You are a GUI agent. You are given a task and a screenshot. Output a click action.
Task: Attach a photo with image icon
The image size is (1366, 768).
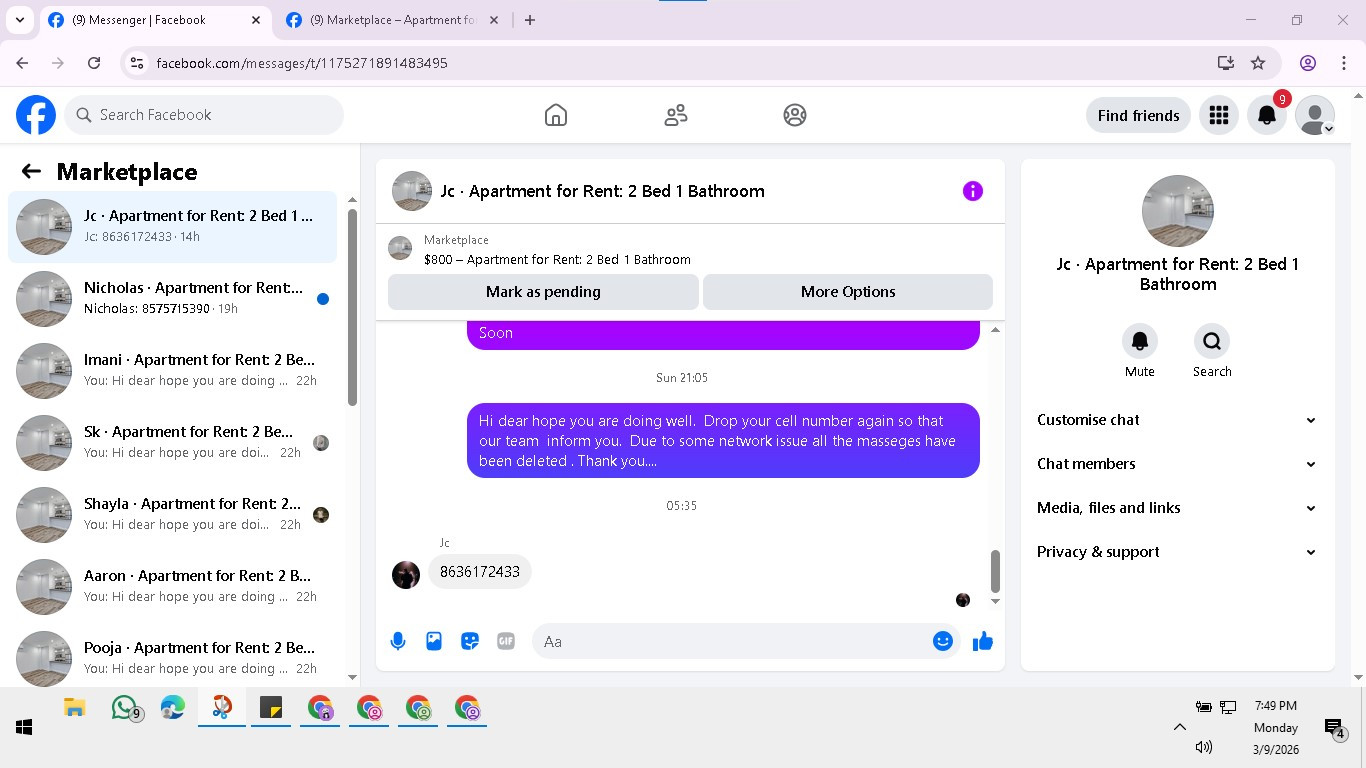(434, 642)
